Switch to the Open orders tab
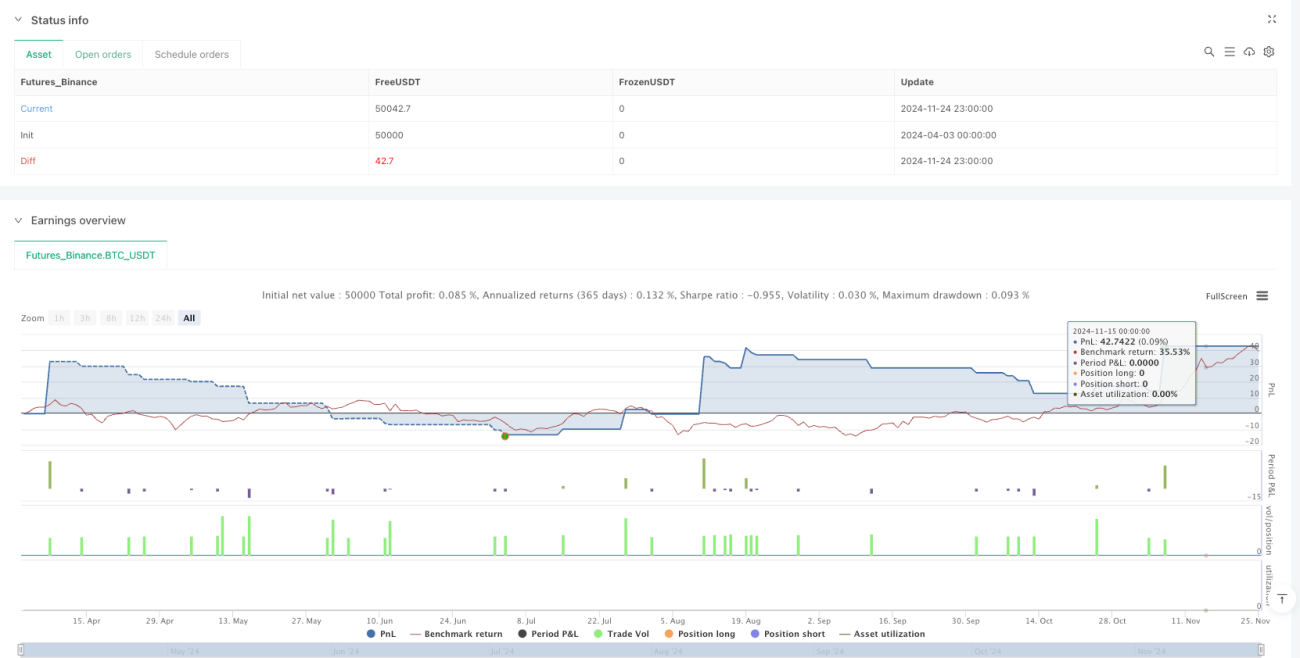This screenshot has height=658, width=1300. (103, 54)
